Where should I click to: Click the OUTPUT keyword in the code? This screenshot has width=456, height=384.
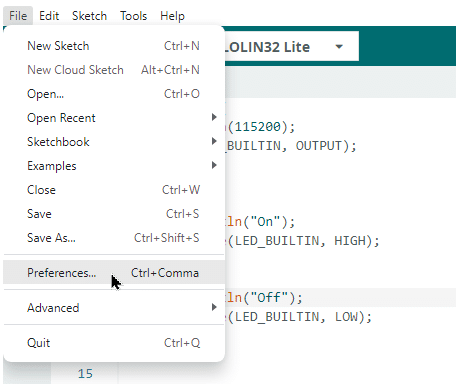click(x=319, y=146)
